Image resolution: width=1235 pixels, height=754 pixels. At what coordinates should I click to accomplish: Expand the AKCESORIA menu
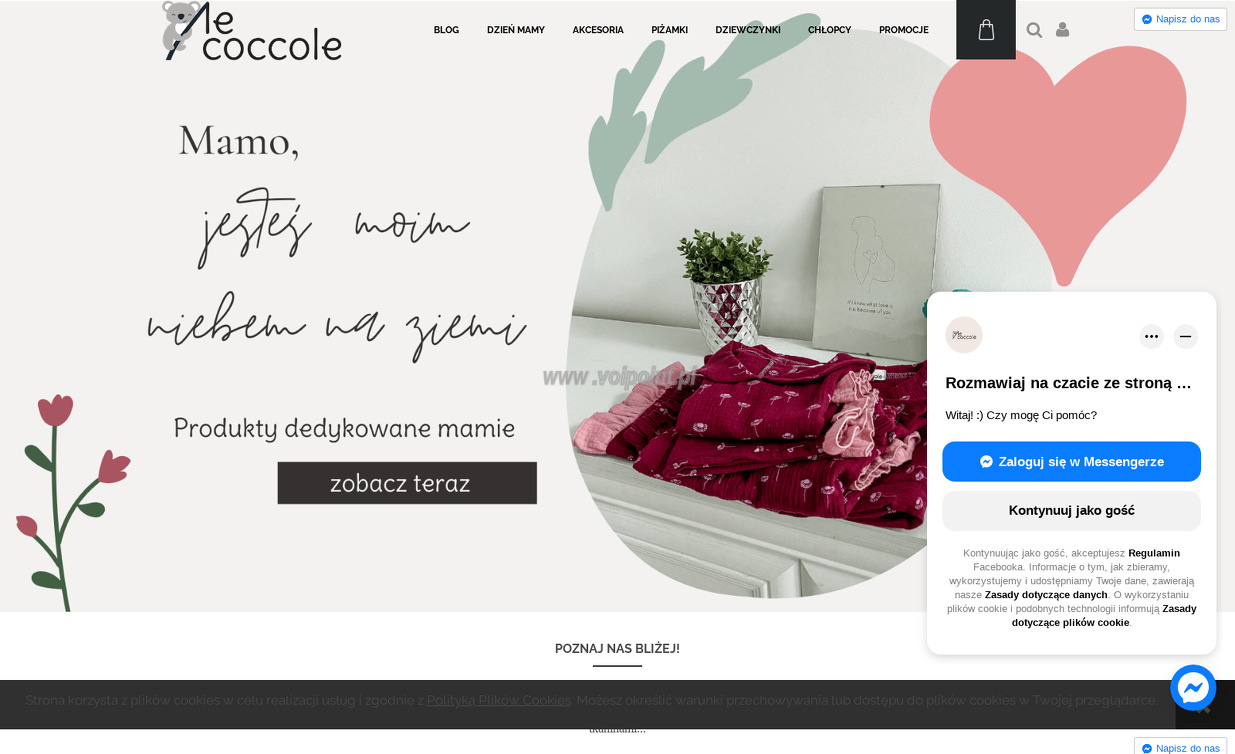coord(598,30)
